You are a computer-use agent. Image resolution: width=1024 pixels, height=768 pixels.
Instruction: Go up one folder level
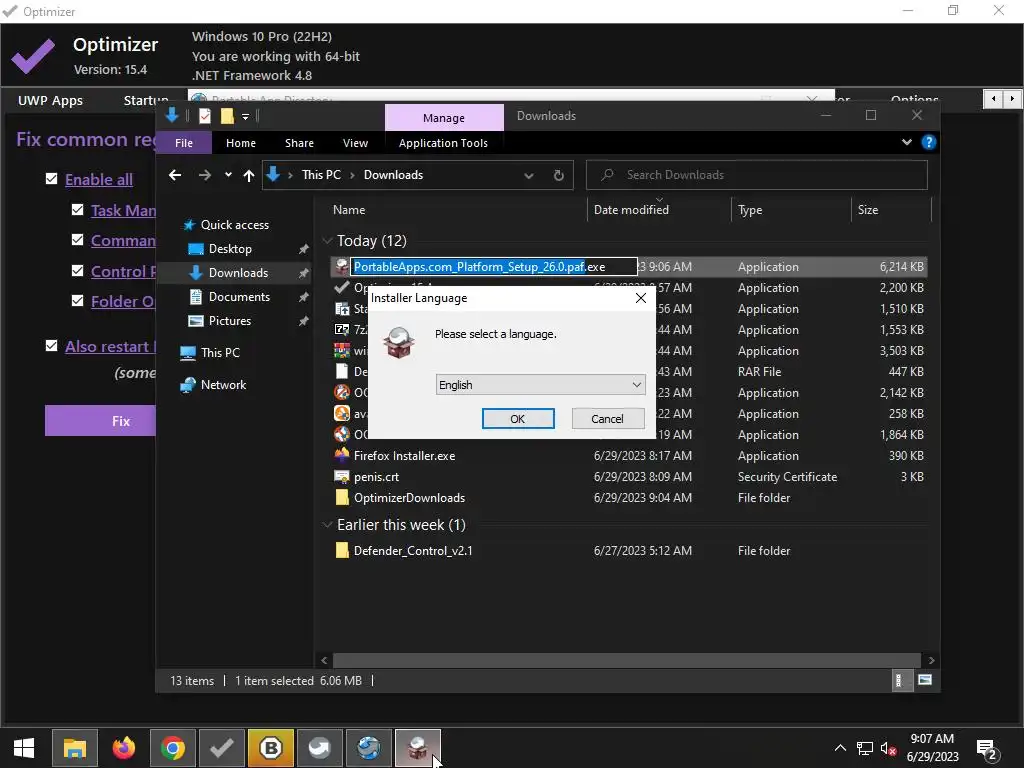tap(249, 175)
